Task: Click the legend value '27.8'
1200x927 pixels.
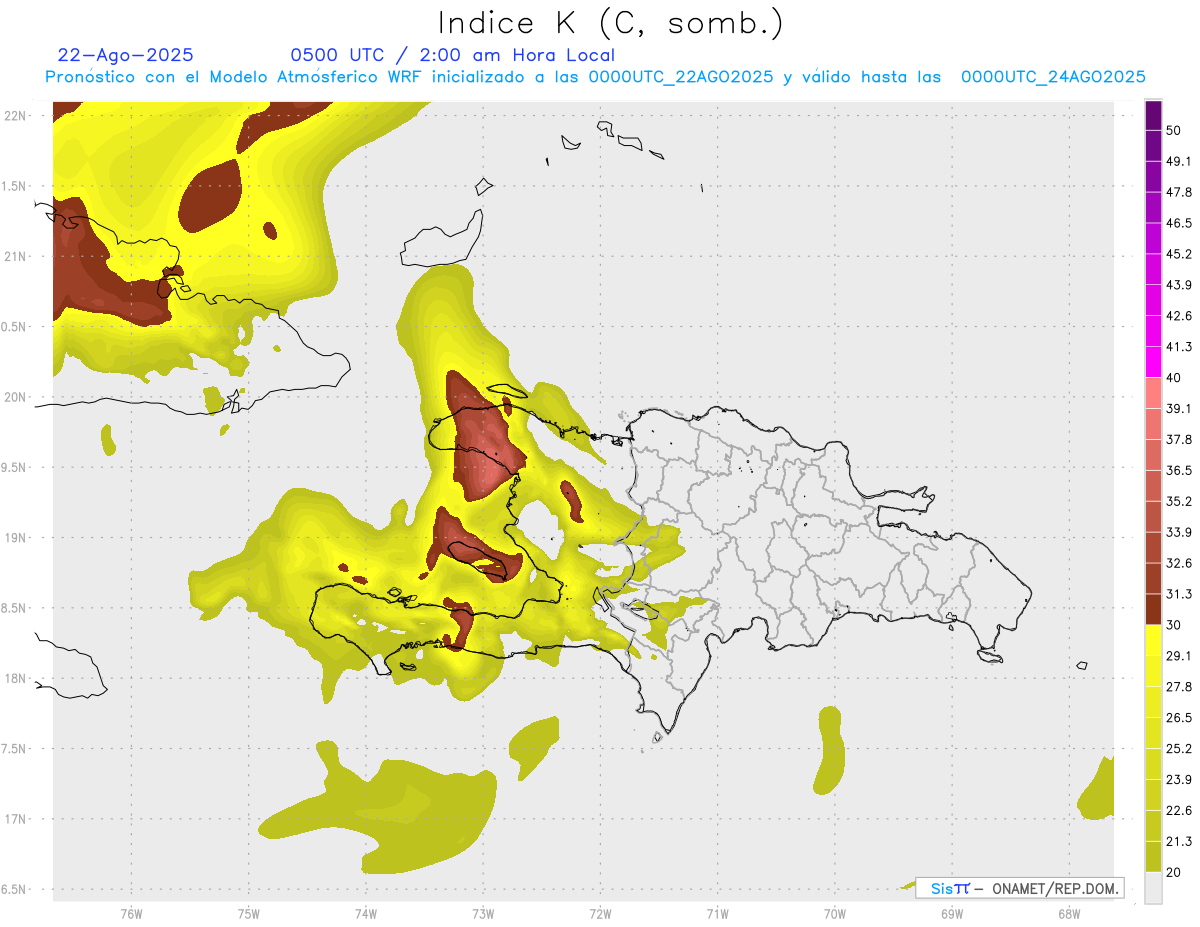Action: (1179, 687)
